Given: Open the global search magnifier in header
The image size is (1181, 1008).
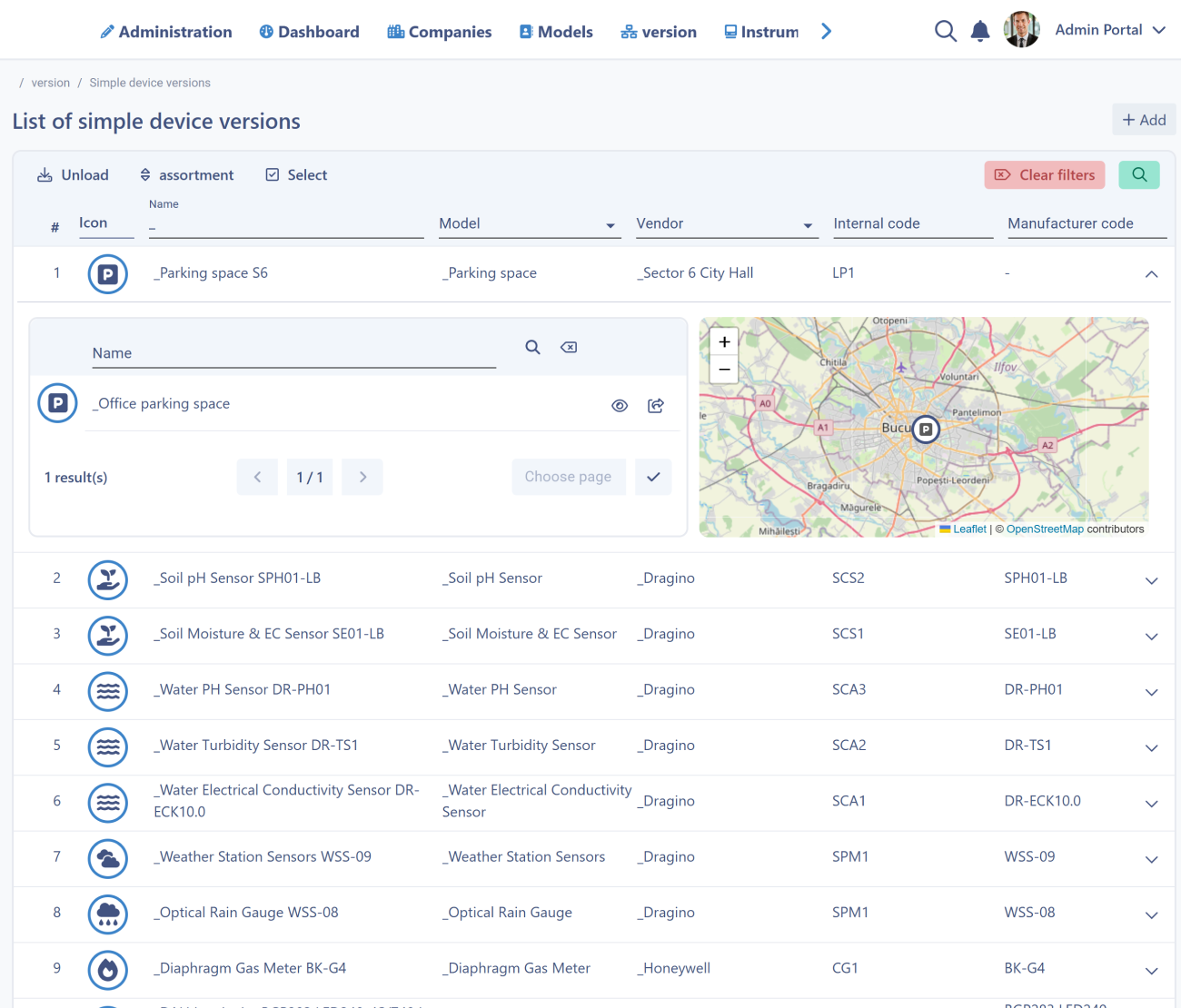Looking at the screenshot, I should (x=945, y=32).
